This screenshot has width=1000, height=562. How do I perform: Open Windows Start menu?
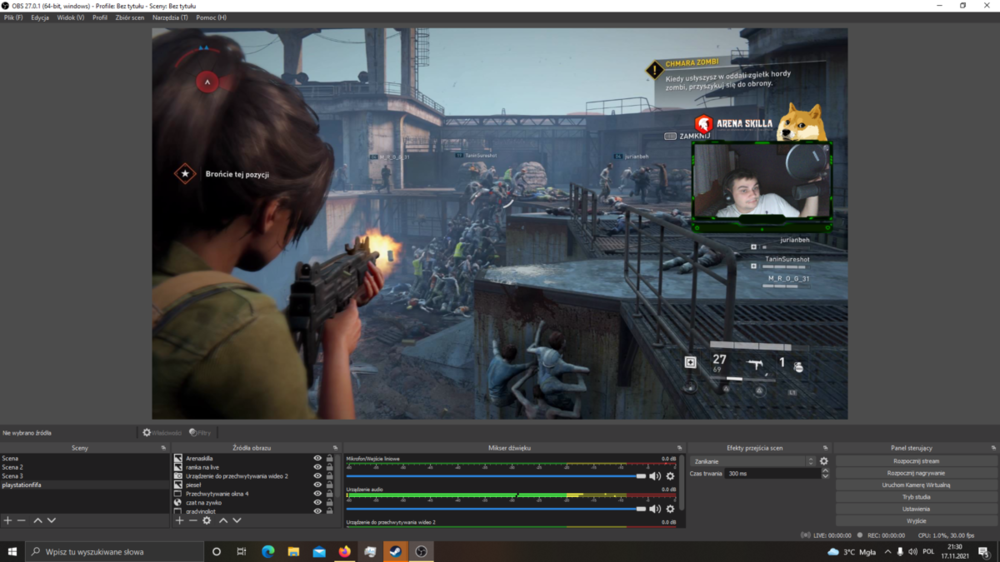pos(12,551)
